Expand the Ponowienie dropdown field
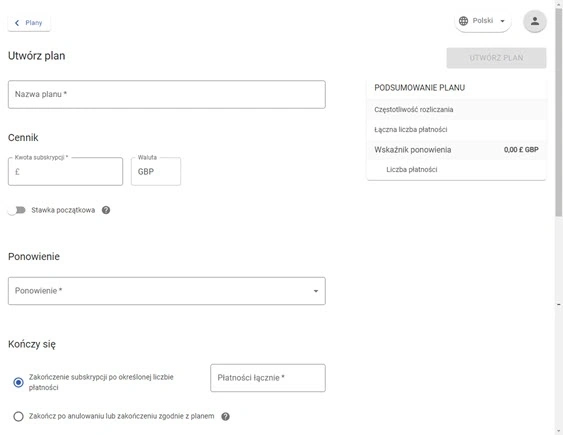The width and height of the screenshot is (563, 435). [167, 291]
